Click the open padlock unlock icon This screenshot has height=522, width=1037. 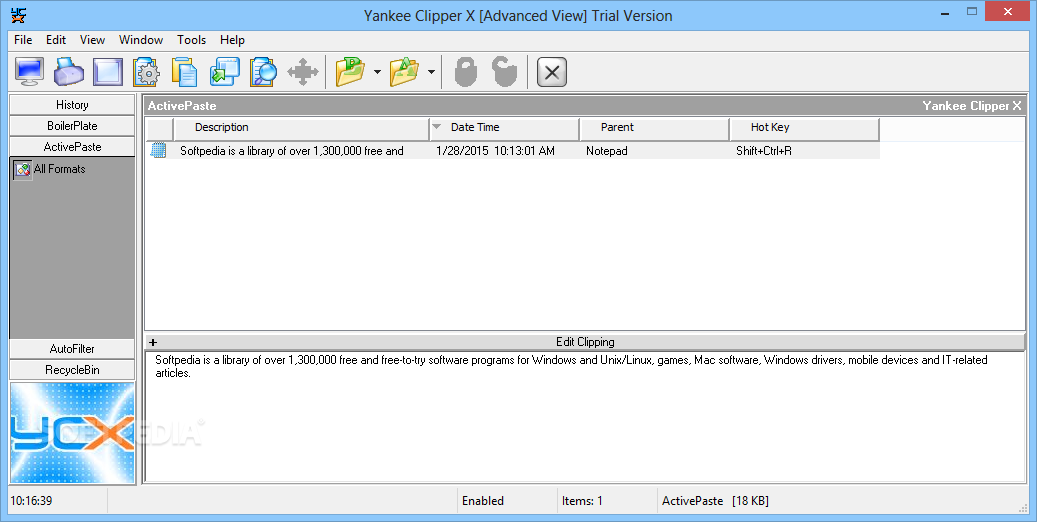pos(505,71)
